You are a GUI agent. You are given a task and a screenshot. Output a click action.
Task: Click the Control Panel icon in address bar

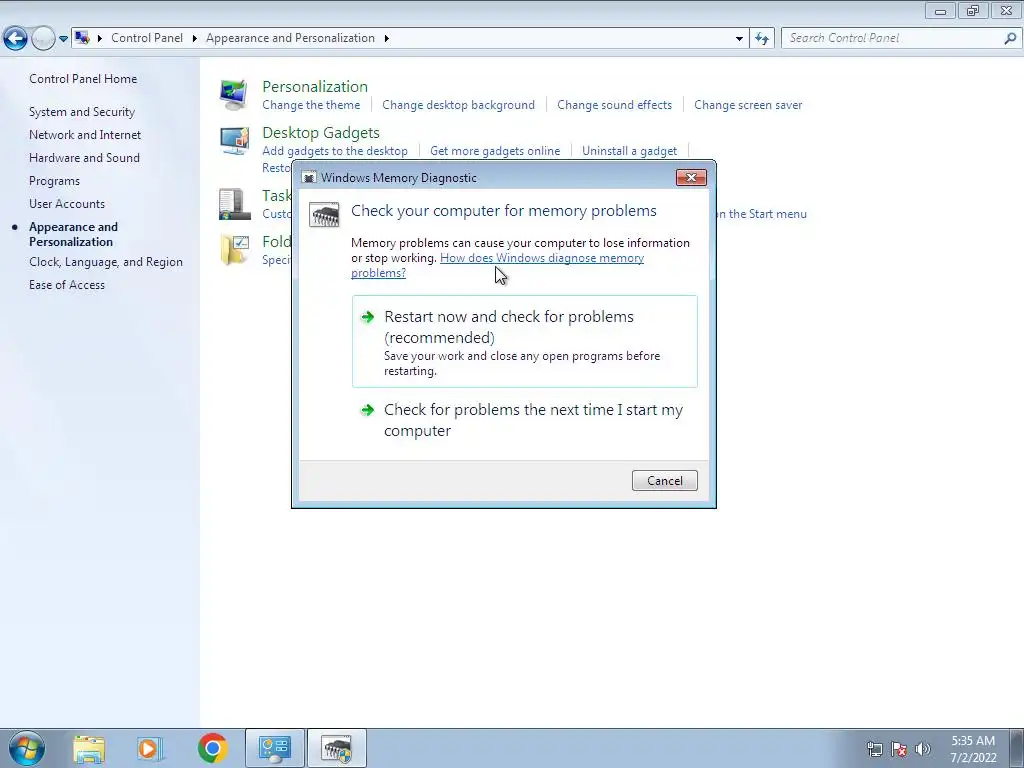82,38
